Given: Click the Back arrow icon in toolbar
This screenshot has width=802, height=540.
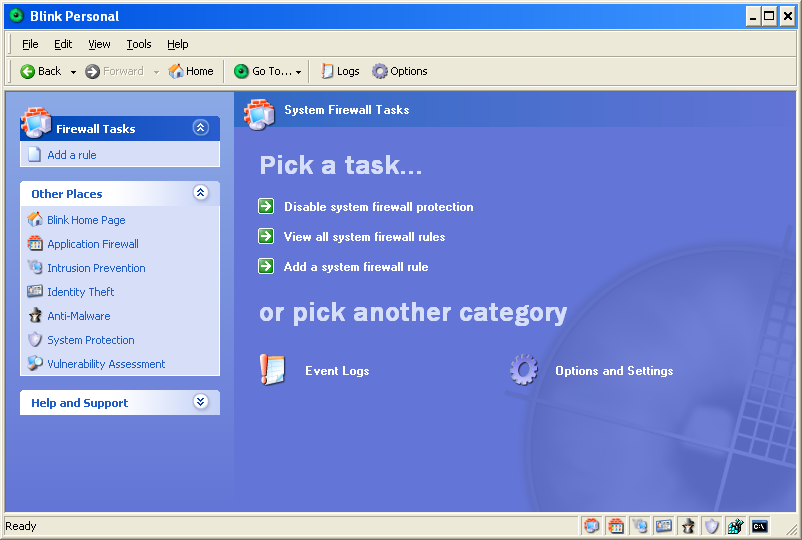Looking at the screenshot, I should [x=27, y=72].
